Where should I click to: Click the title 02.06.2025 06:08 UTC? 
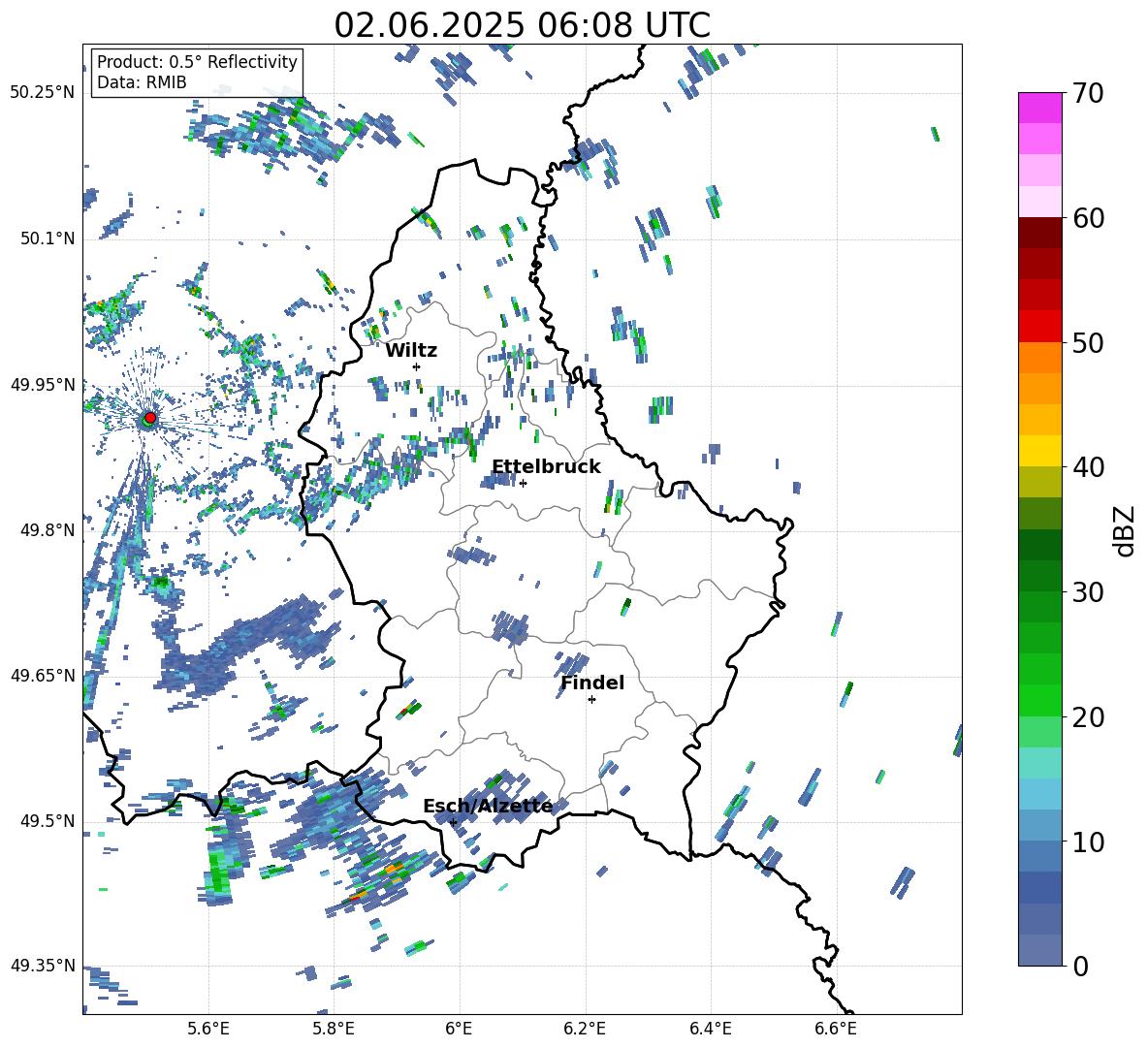pyautogui.click(x=522, y=25)
